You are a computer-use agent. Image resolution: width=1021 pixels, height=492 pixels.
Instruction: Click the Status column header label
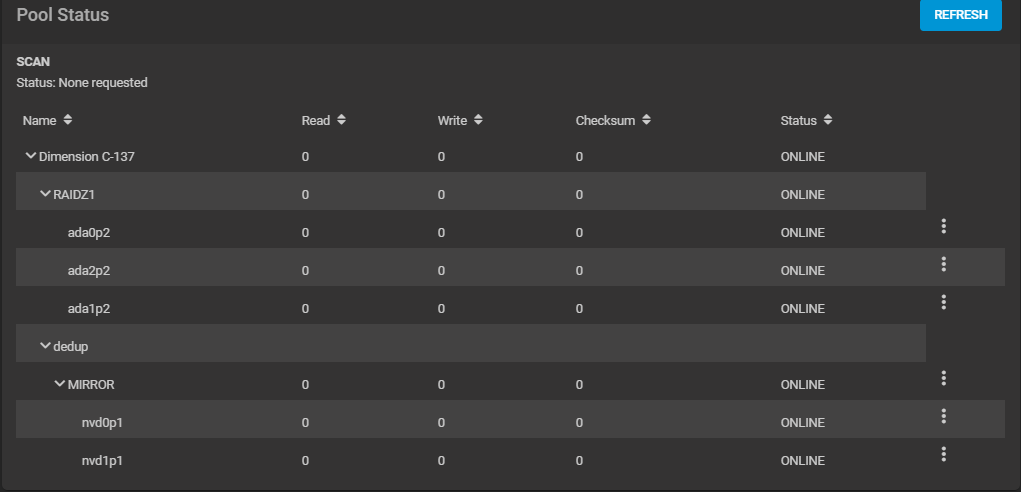tap(798, 120)
